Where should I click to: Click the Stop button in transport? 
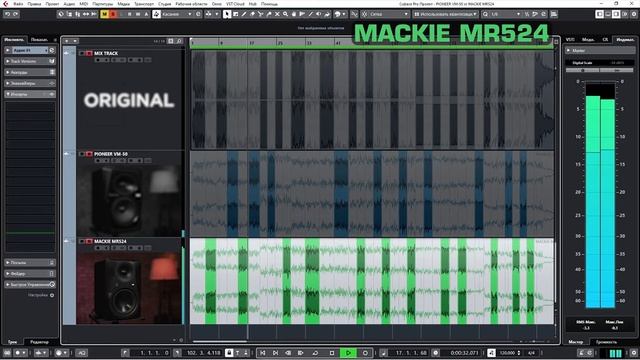point(332,353)
